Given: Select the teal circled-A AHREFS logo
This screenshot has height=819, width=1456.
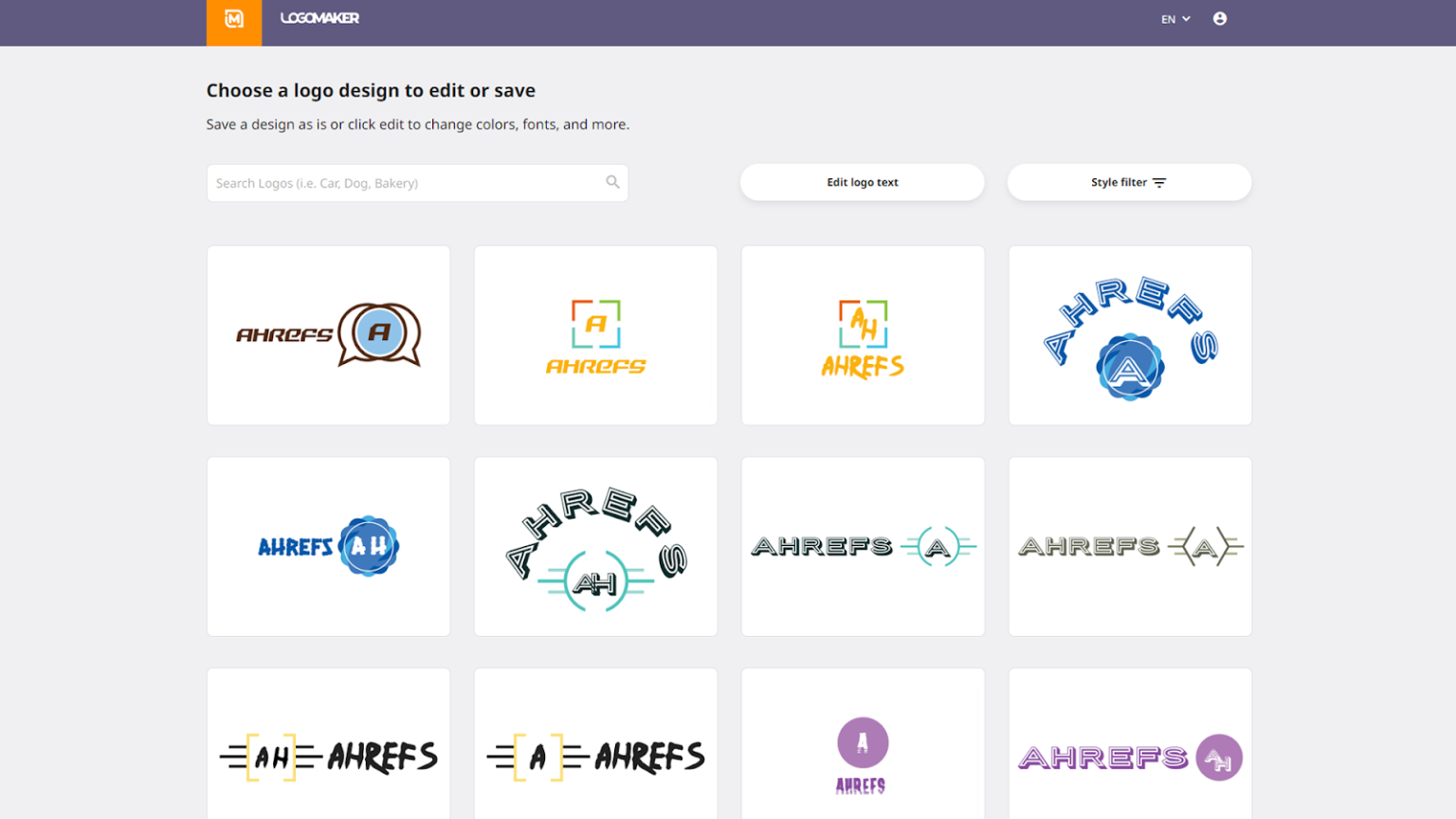Looking at the screenshot, I should tap(863, 546).
